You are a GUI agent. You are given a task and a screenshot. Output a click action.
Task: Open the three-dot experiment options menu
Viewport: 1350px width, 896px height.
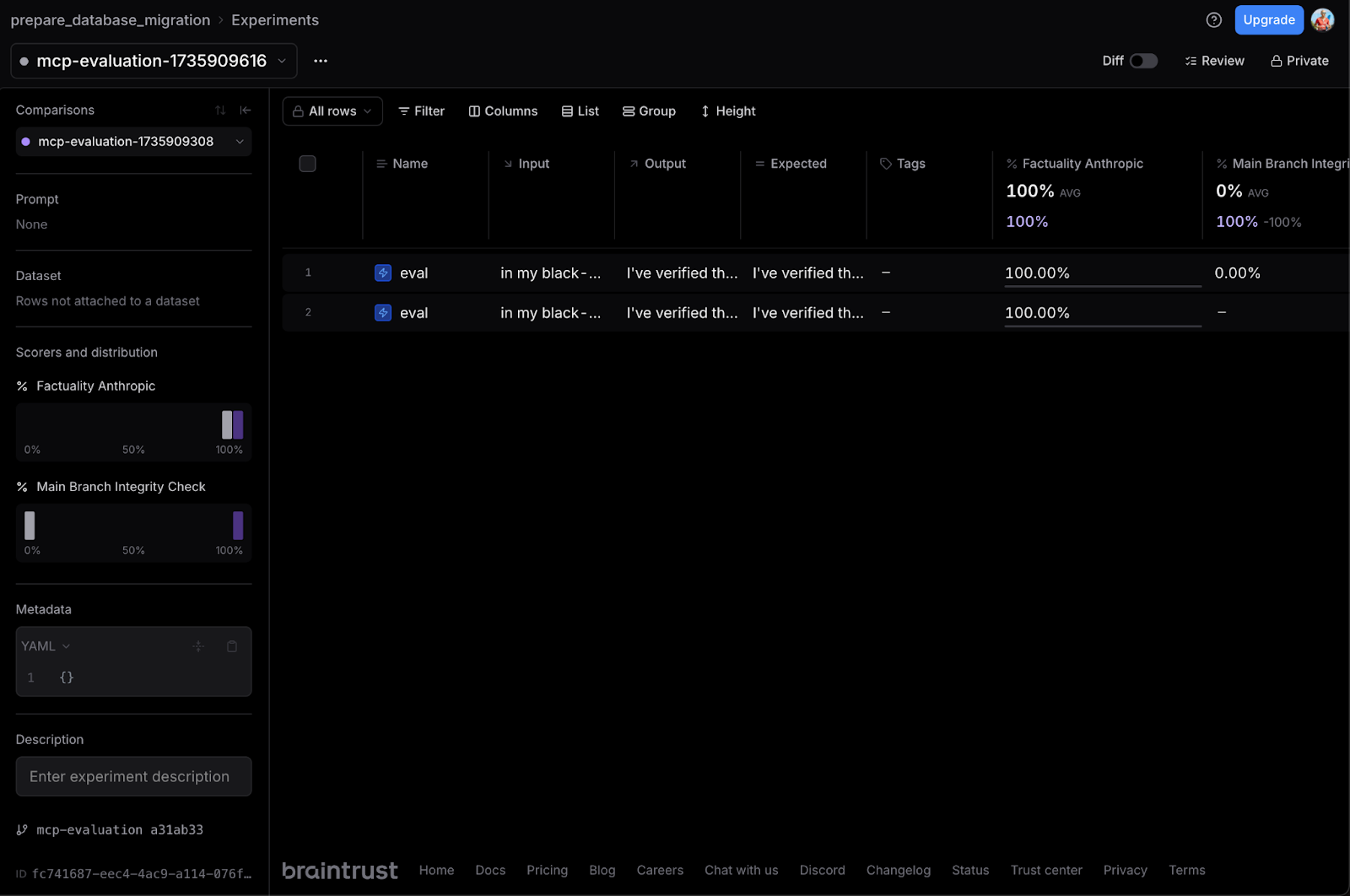pos(321,61)
